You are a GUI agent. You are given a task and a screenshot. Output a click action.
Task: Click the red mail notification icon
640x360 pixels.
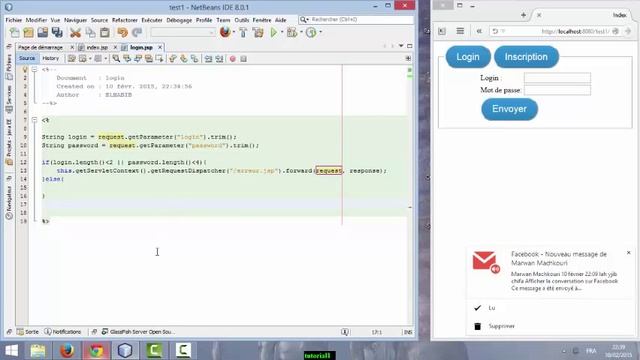[486, 262]
